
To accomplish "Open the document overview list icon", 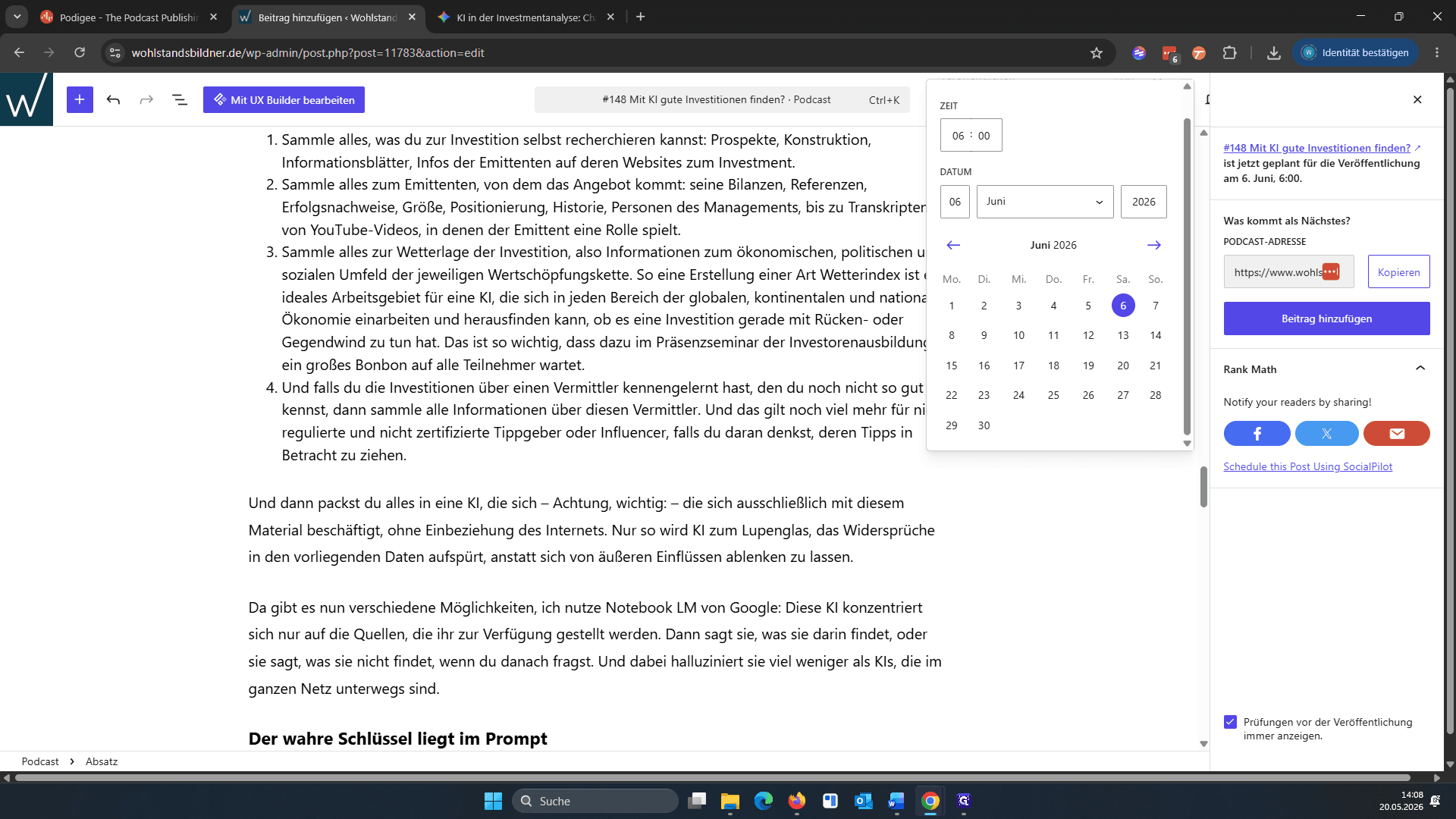I will [x=180, y=99].
